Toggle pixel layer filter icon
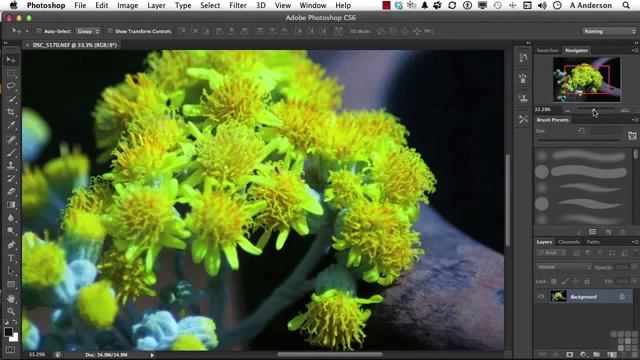 pyautogui.click(x=576, y=253)
